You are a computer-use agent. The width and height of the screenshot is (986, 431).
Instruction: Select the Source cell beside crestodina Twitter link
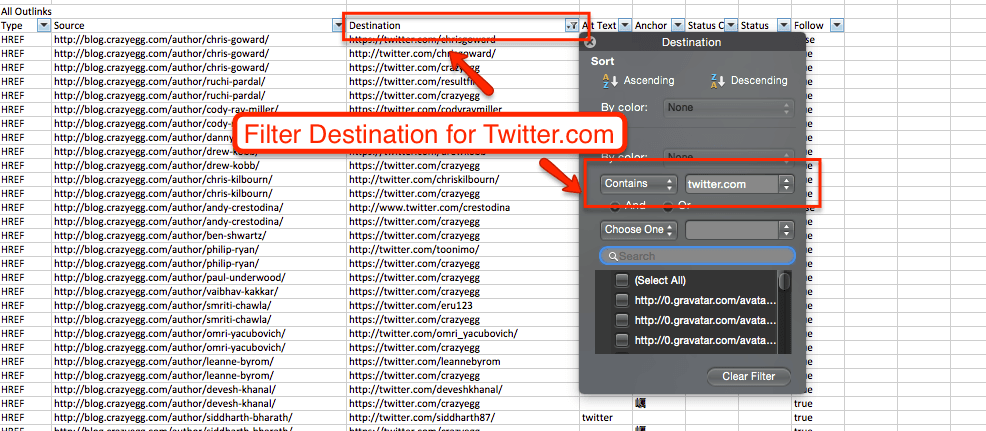199,208
